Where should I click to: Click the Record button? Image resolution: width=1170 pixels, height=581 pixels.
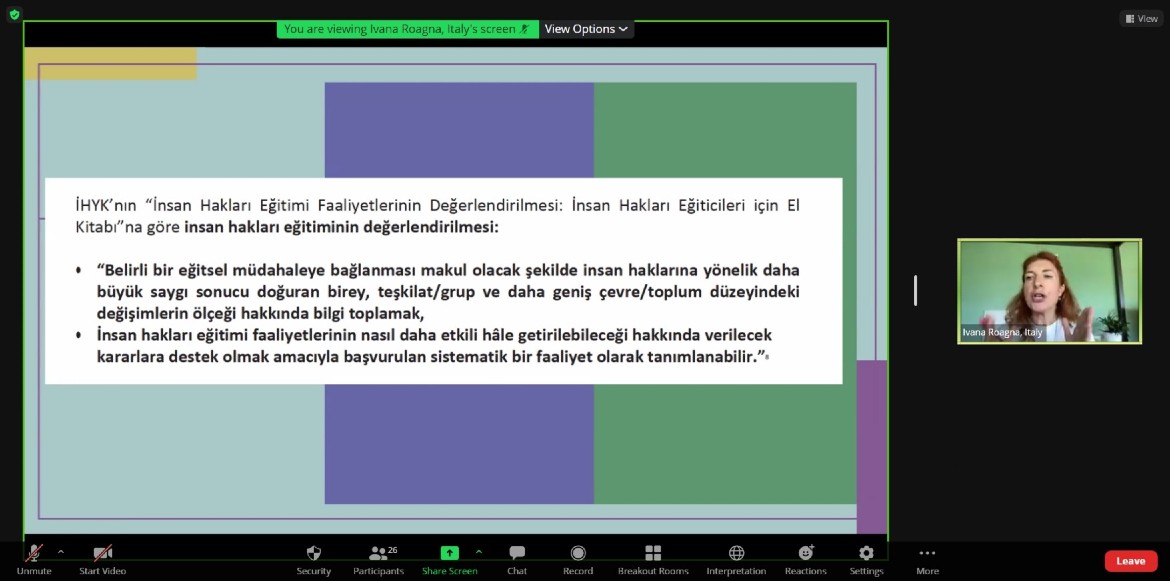tap(578, 559)
